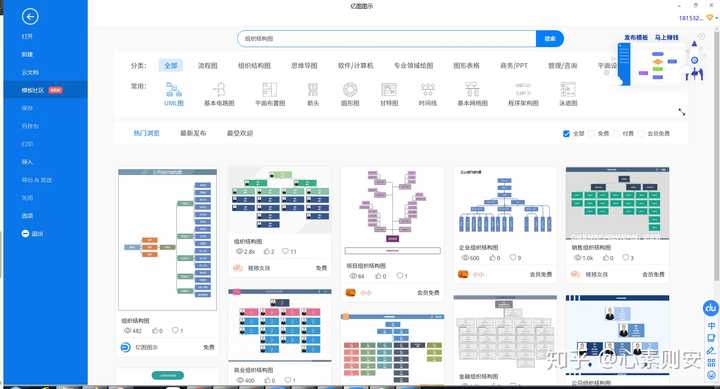Select the 箭头 diagram icon
The image size is (720, 389).
click(x=313, y=89)
